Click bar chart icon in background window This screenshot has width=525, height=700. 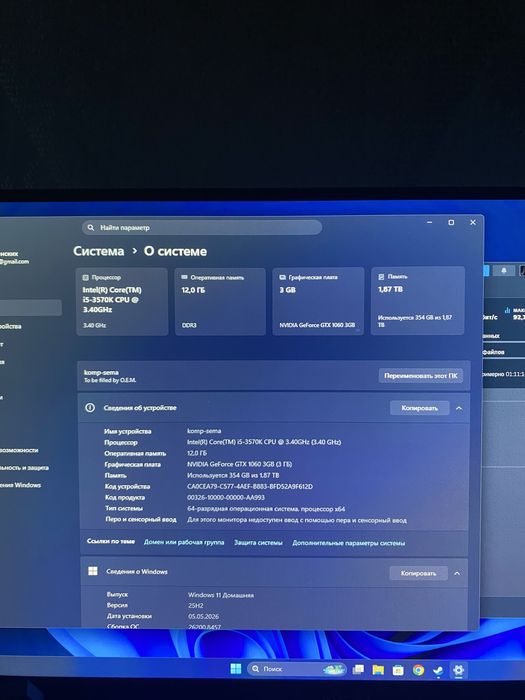pos(507,309)
